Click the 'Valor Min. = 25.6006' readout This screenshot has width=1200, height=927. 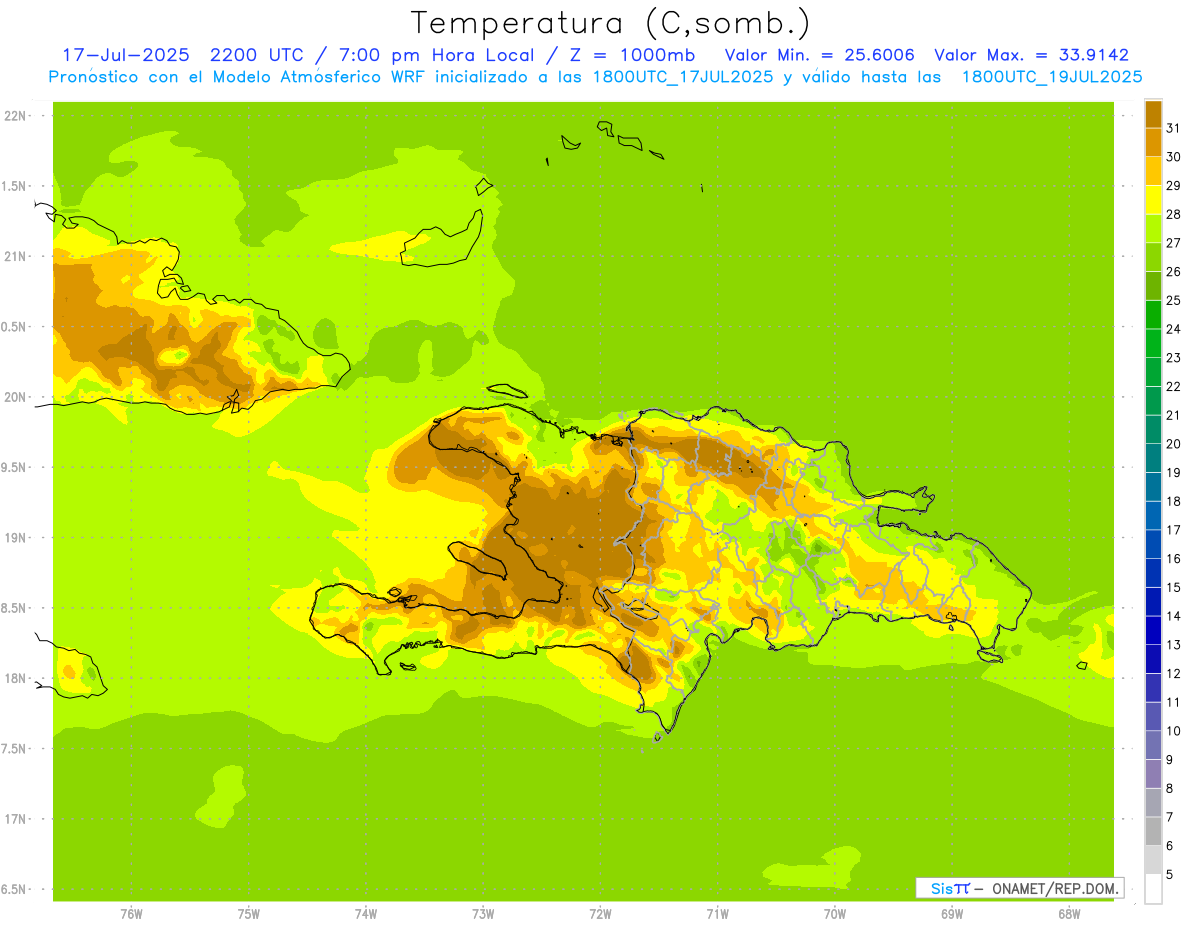819,55
